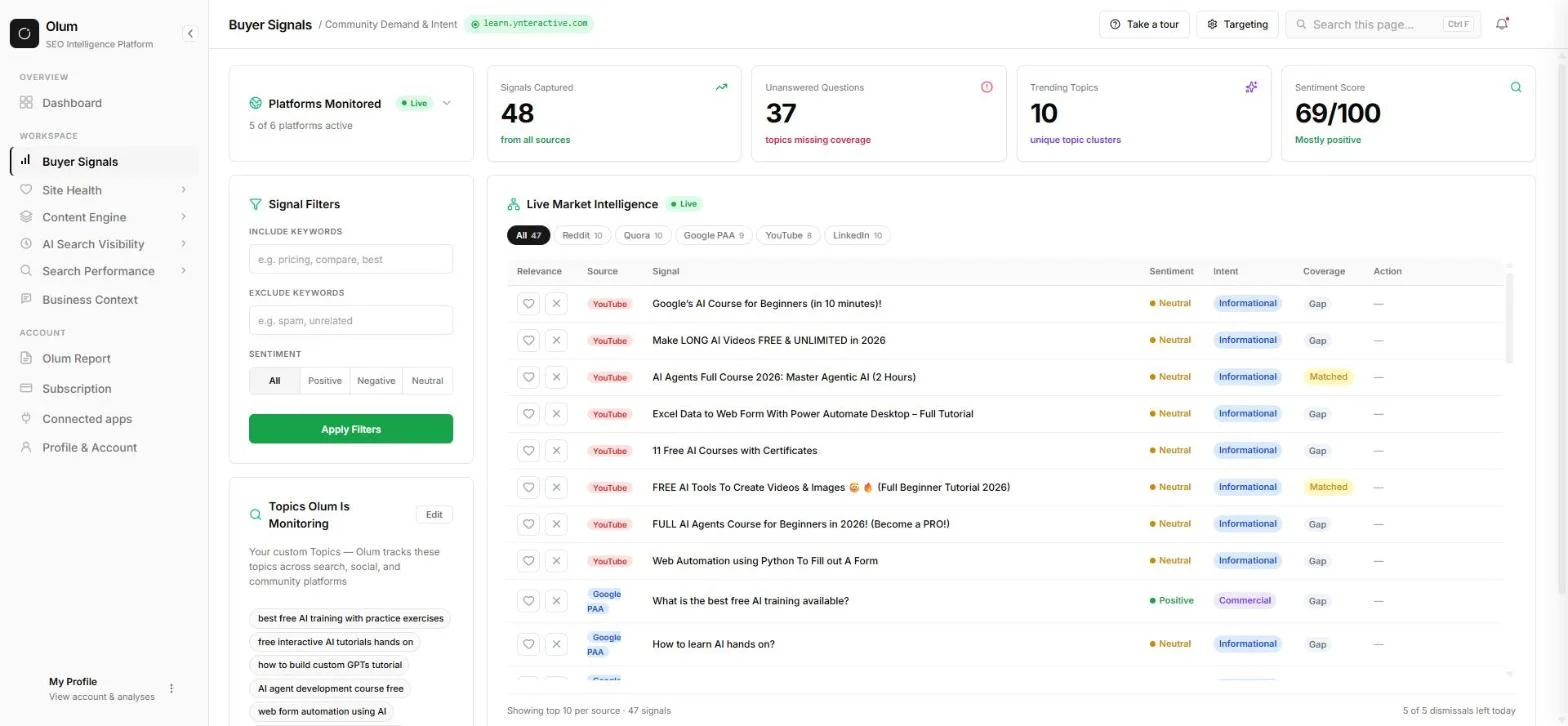Select the All sentiment option
Viewport: 1568px width, 726px height.
tap(274, 381)
